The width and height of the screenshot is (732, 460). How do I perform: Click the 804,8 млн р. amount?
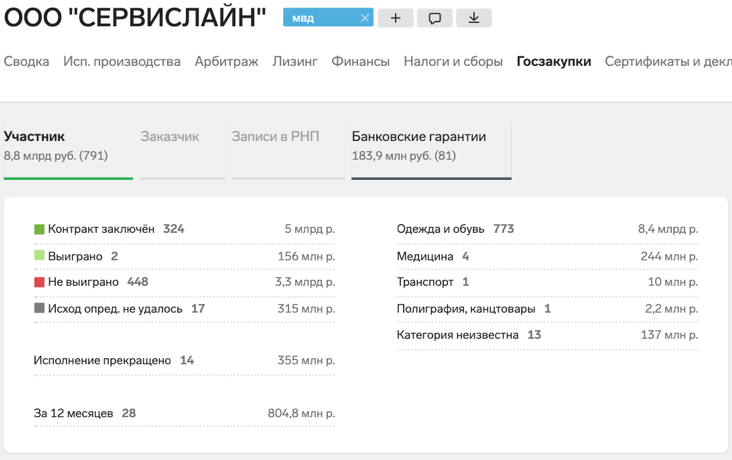pyautogui.click(x=301, y=413)
